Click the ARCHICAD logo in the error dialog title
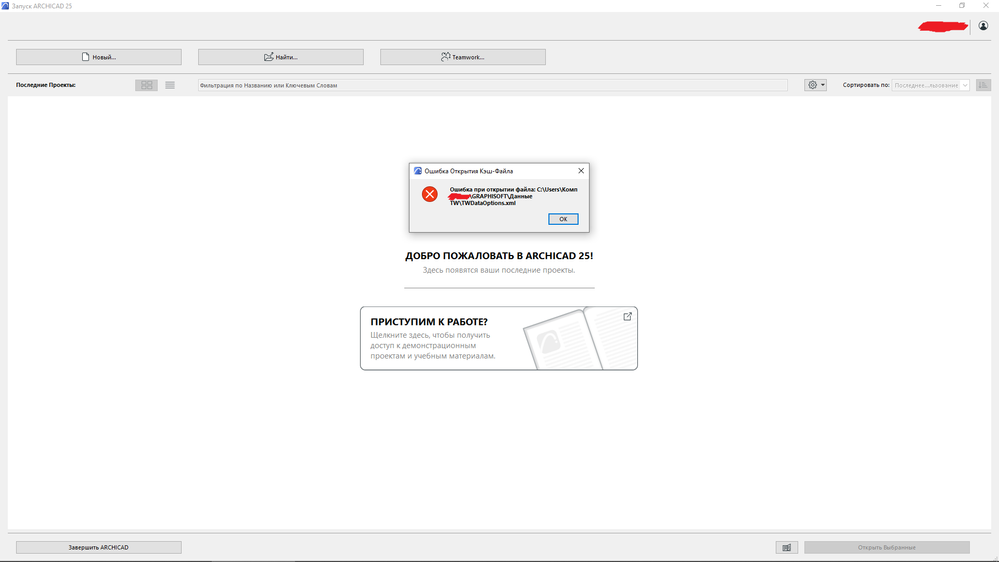 click(418, 171)
